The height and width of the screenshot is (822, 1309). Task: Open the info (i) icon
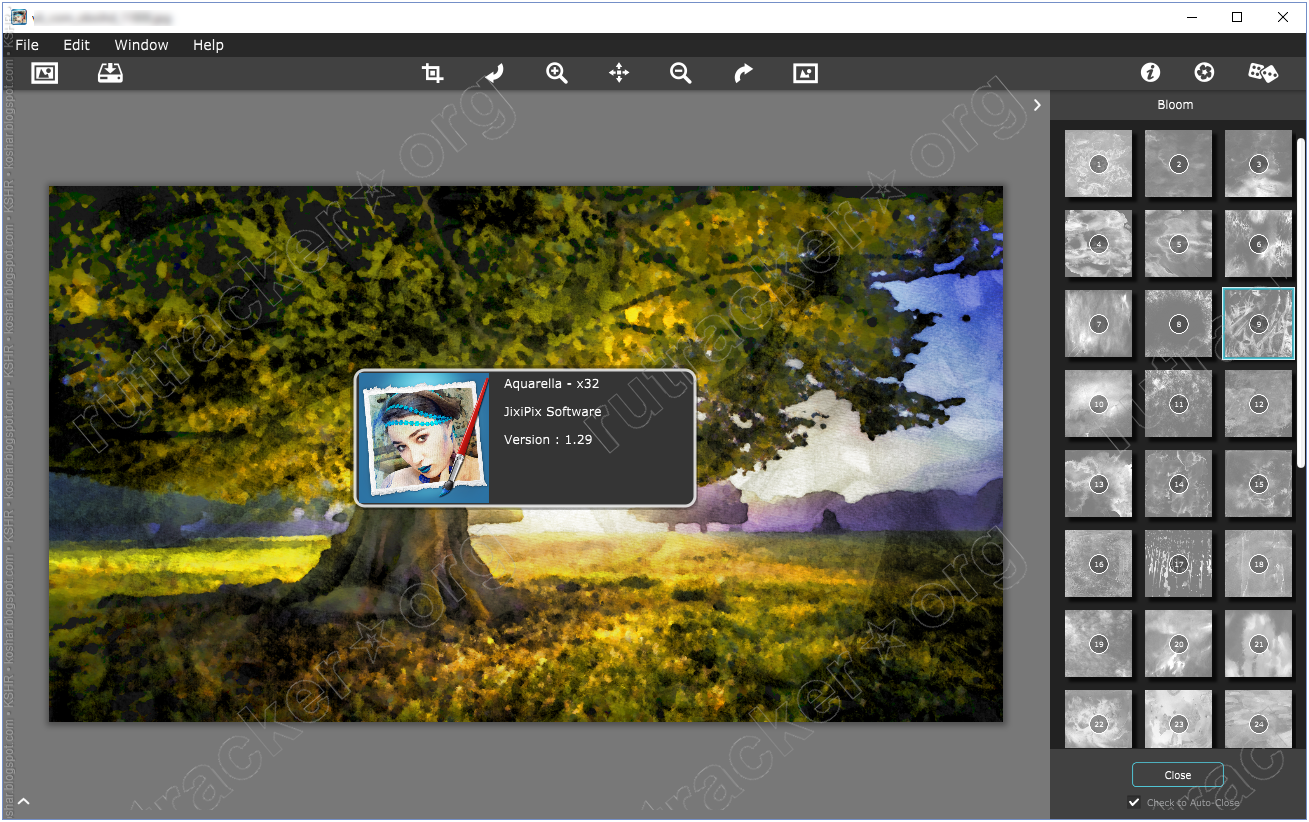tap(1151, 72)
